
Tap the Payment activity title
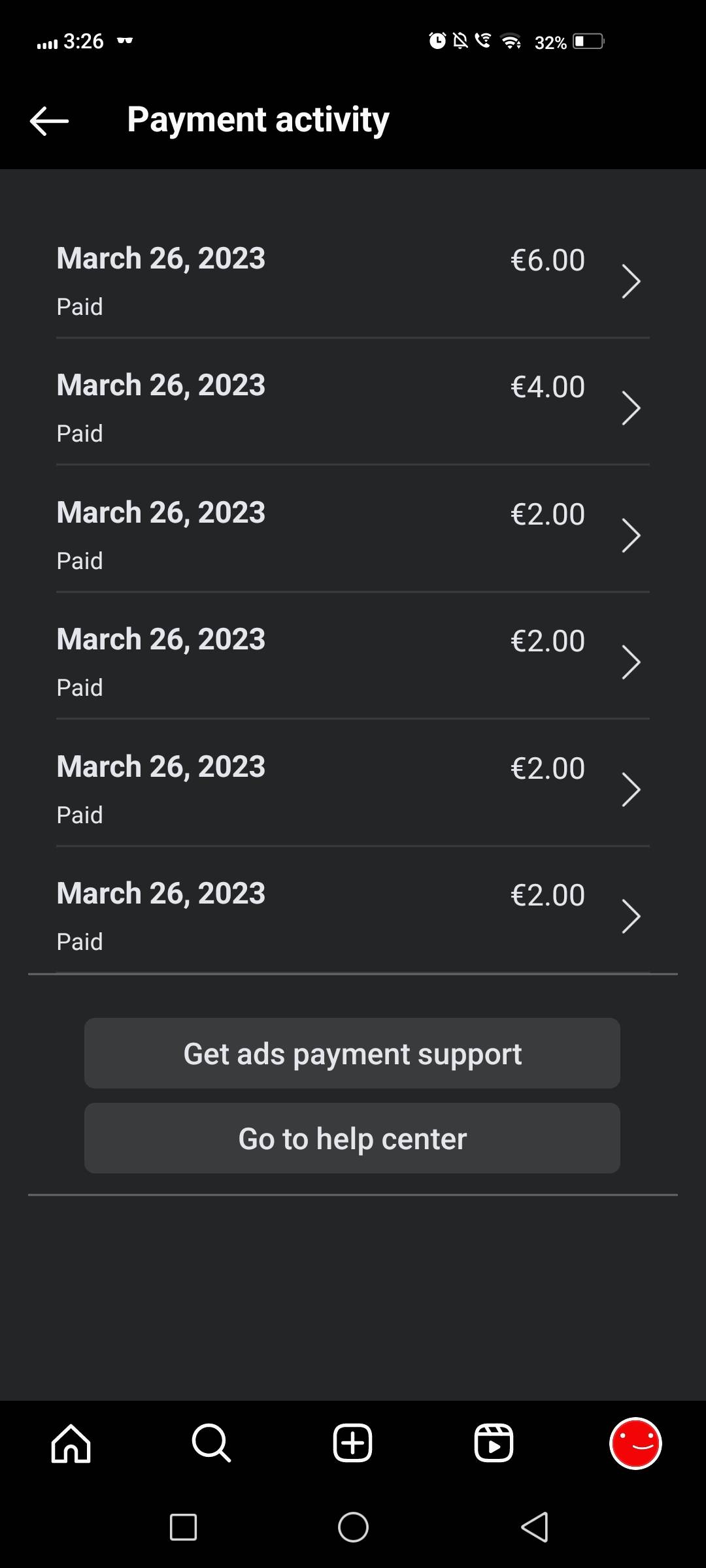[258, 120]
